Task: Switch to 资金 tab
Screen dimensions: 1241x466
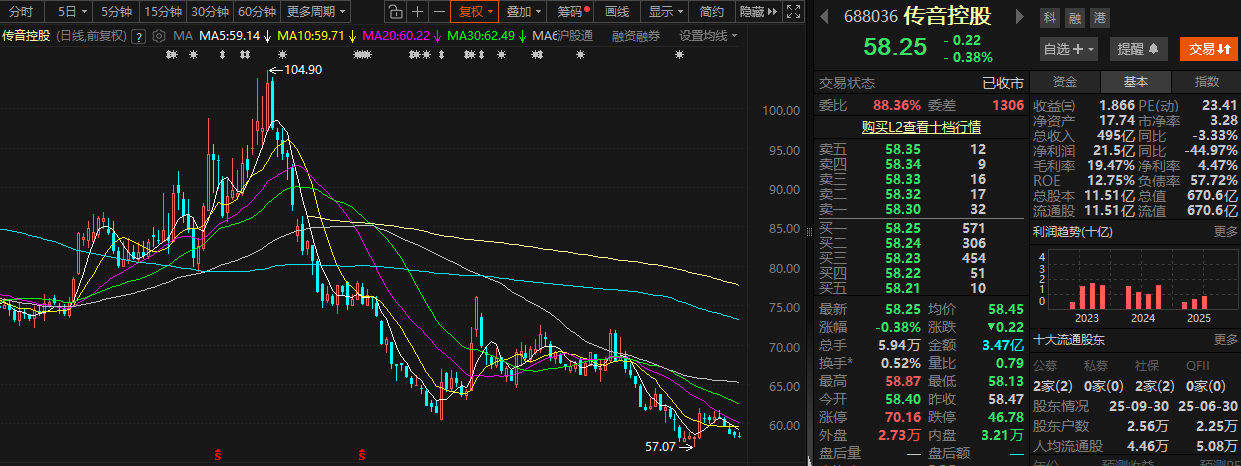Action: pos(1064,82)
